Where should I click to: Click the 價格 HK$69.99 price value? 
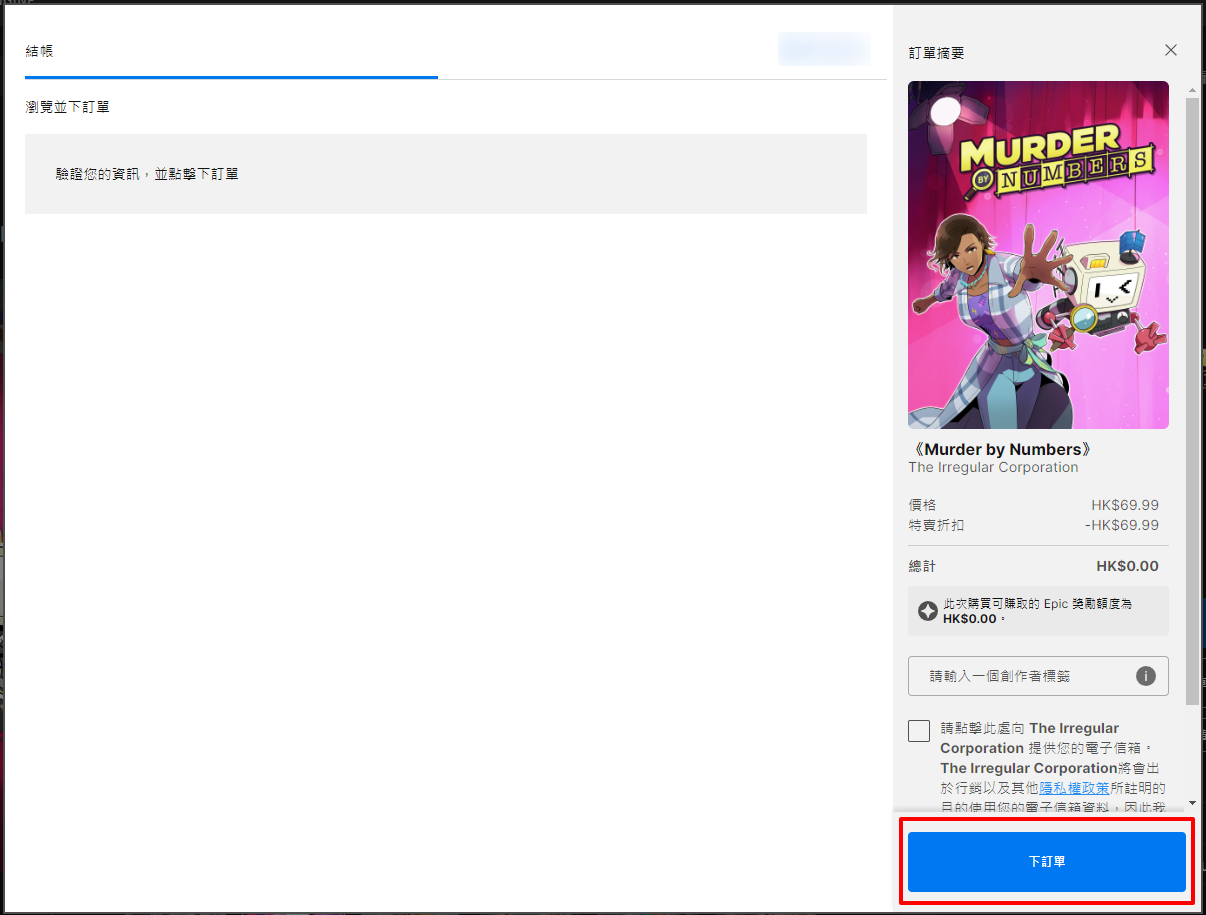(1125, 505)
